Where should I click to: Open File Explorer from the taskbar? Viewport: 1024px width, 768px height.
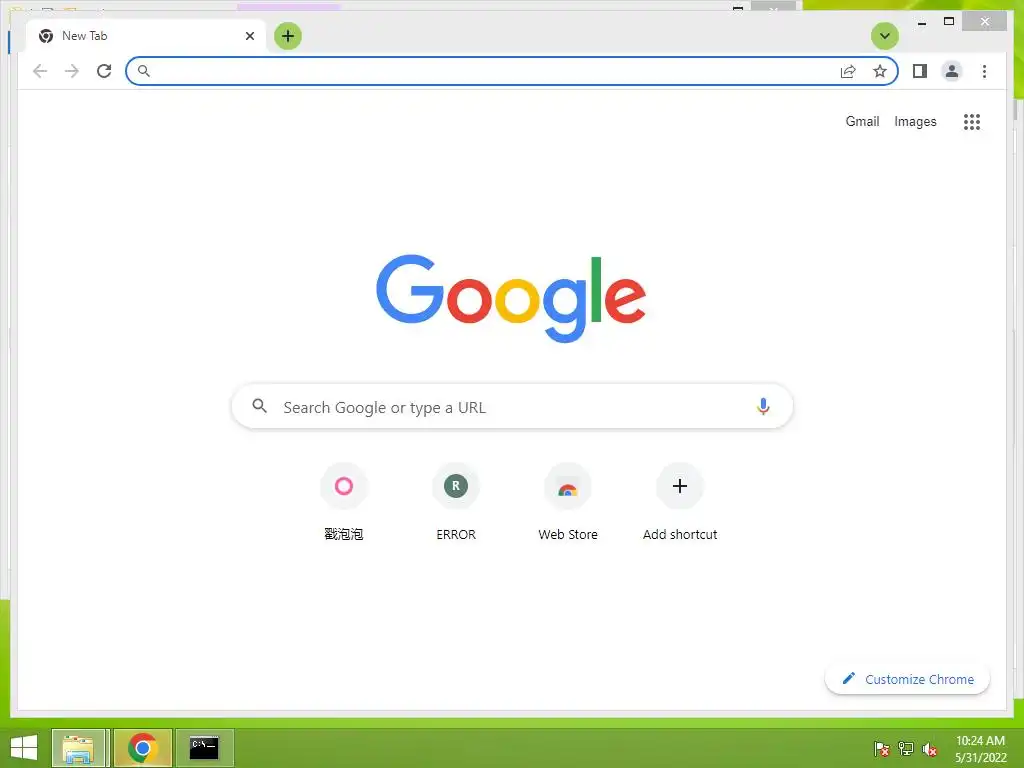pos(78,748)
